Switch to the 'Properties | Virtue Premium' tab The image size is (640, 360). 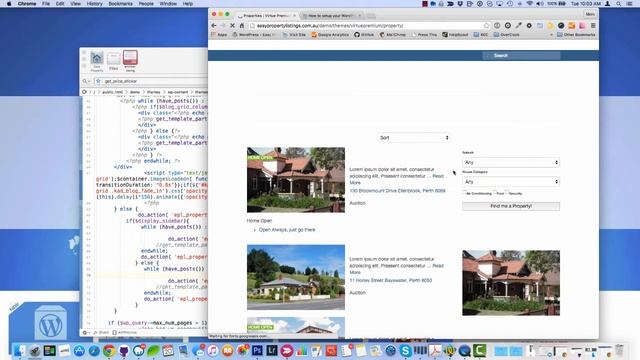[267, 16]
